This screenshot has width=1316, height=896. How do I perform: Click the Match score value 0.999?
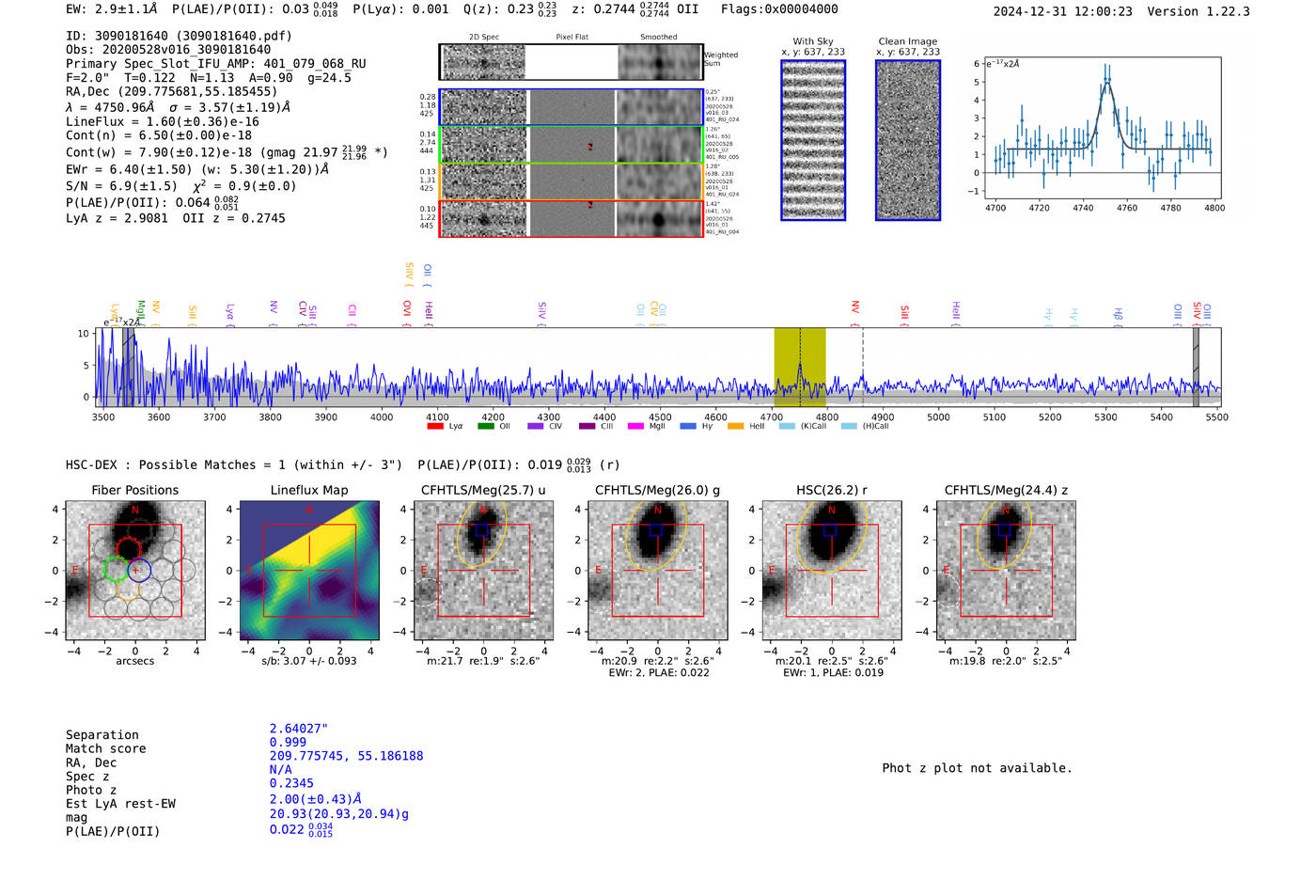pos(288,742)
